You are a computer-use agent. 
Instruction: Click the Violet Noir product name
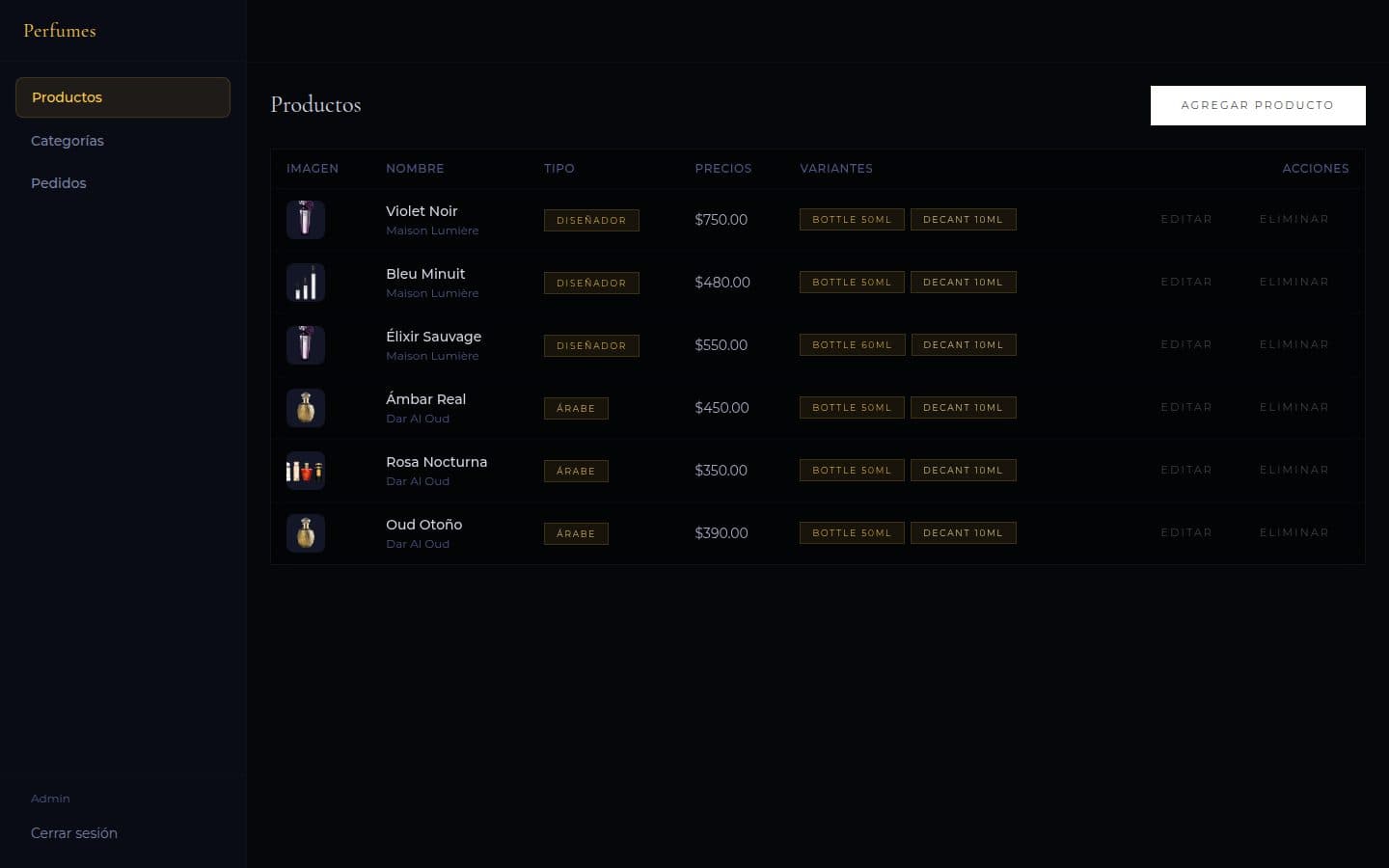pyautogui.click(x=422, y=211)
